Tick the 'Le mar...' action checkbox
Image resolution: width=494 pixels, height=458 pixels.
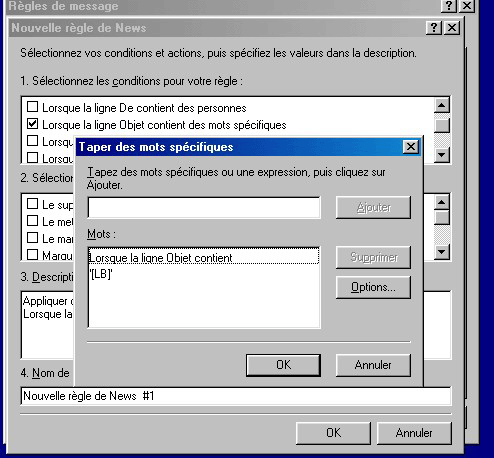click(32, 238)
